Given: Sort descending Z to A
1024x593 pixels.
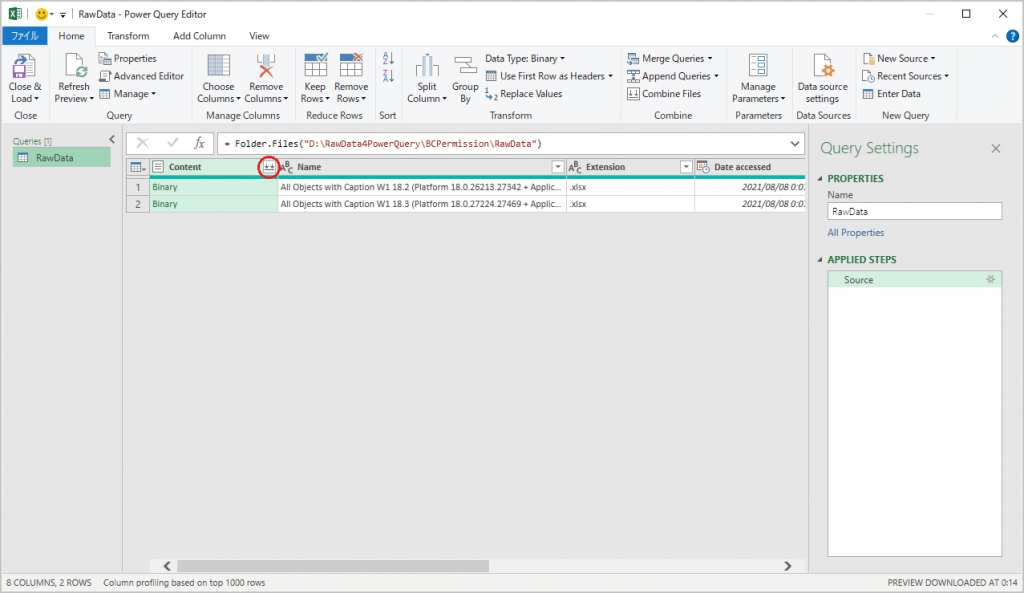Looking at the screenshot, I should 388,76.
